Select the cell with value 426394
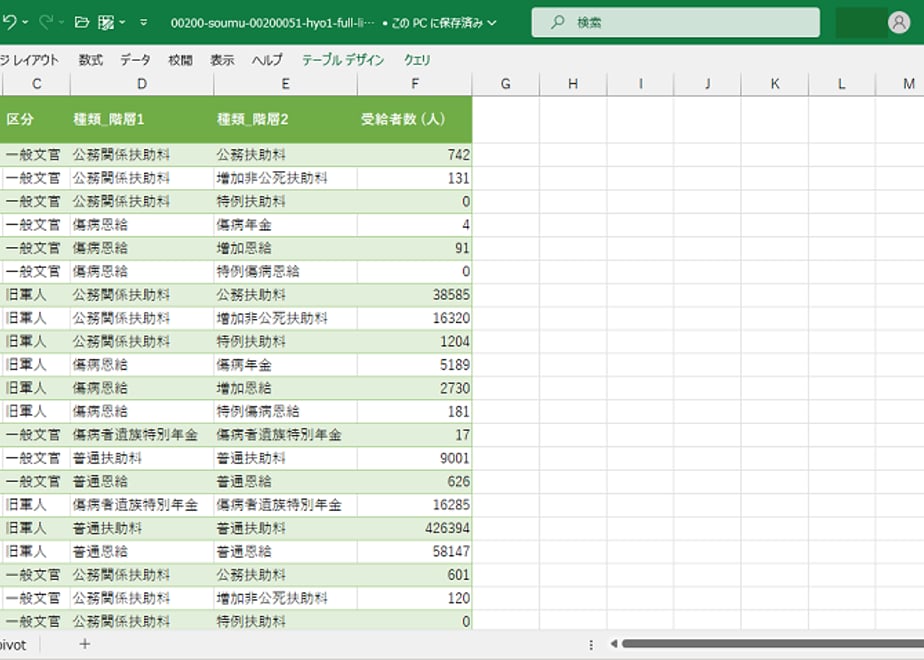This screenshot has height=660, width=924. point(415,528)
